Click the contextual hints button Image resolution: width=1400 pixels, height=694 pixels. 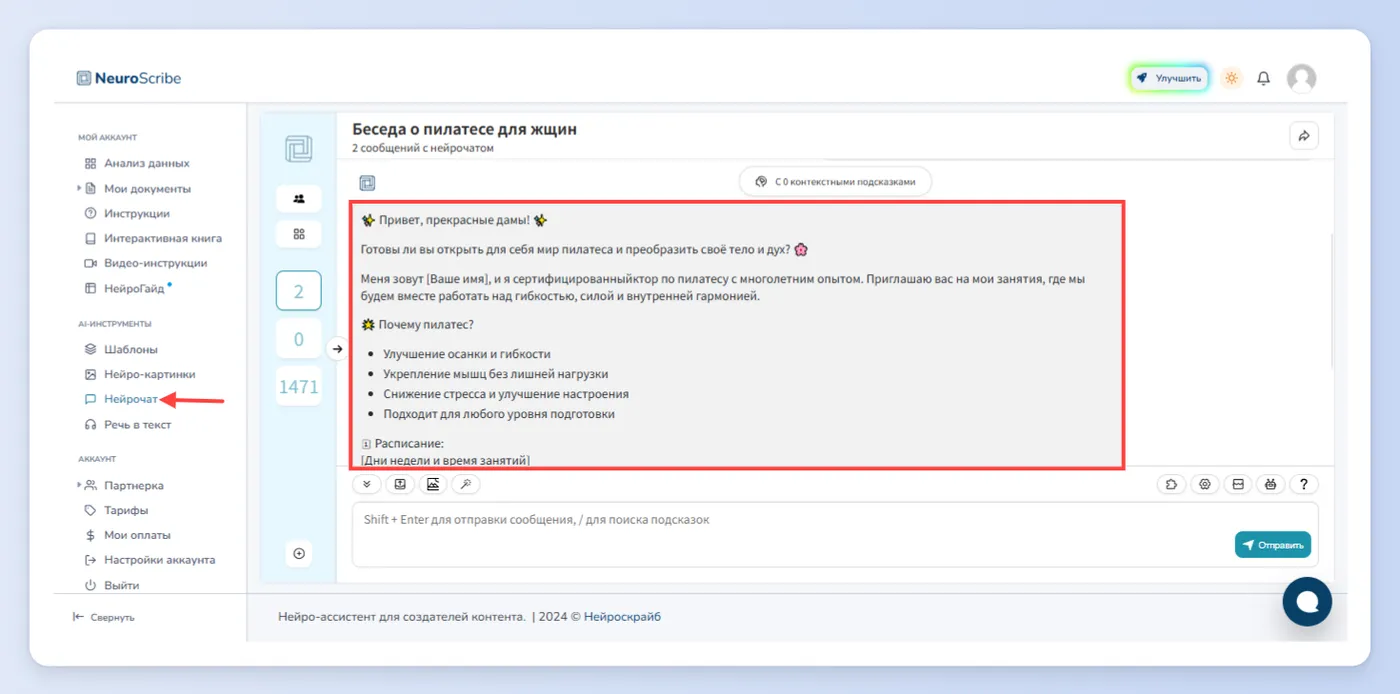[835, 182]
